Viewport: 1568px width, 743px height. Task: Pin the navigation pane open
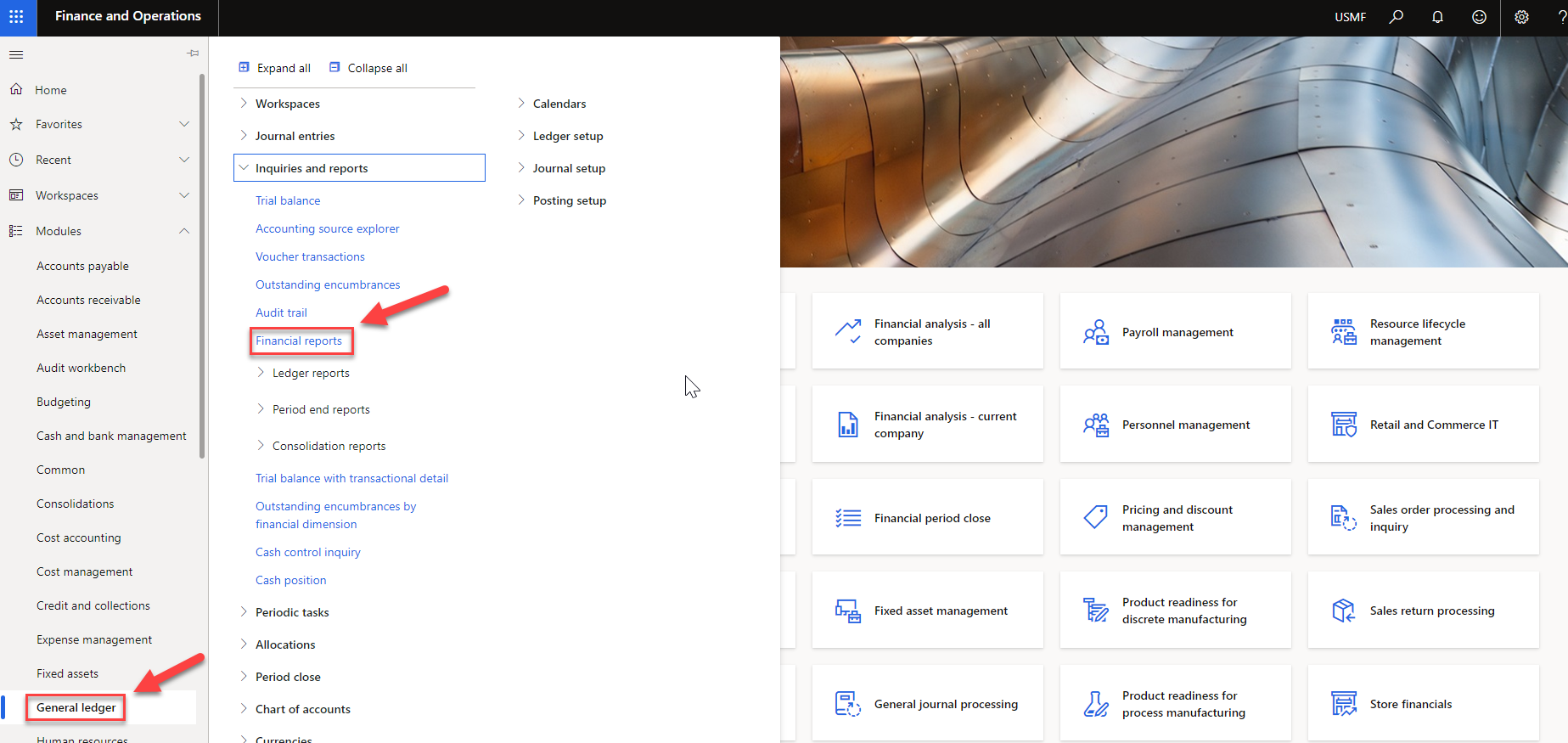coord(193,53)
